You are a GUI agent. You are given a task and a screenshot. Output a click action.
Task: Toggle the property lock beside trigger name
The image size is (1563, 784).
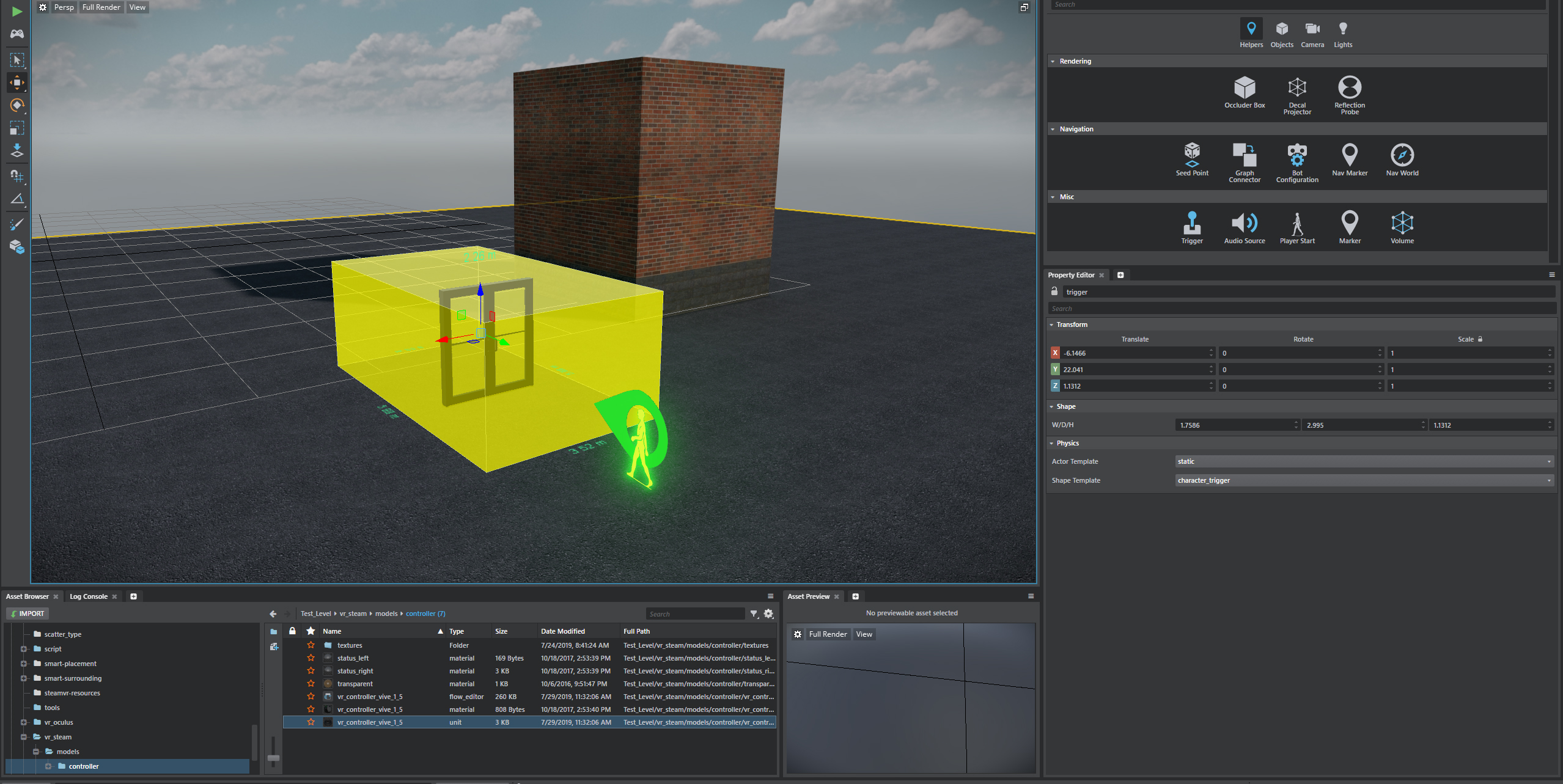pos(1054,291)
